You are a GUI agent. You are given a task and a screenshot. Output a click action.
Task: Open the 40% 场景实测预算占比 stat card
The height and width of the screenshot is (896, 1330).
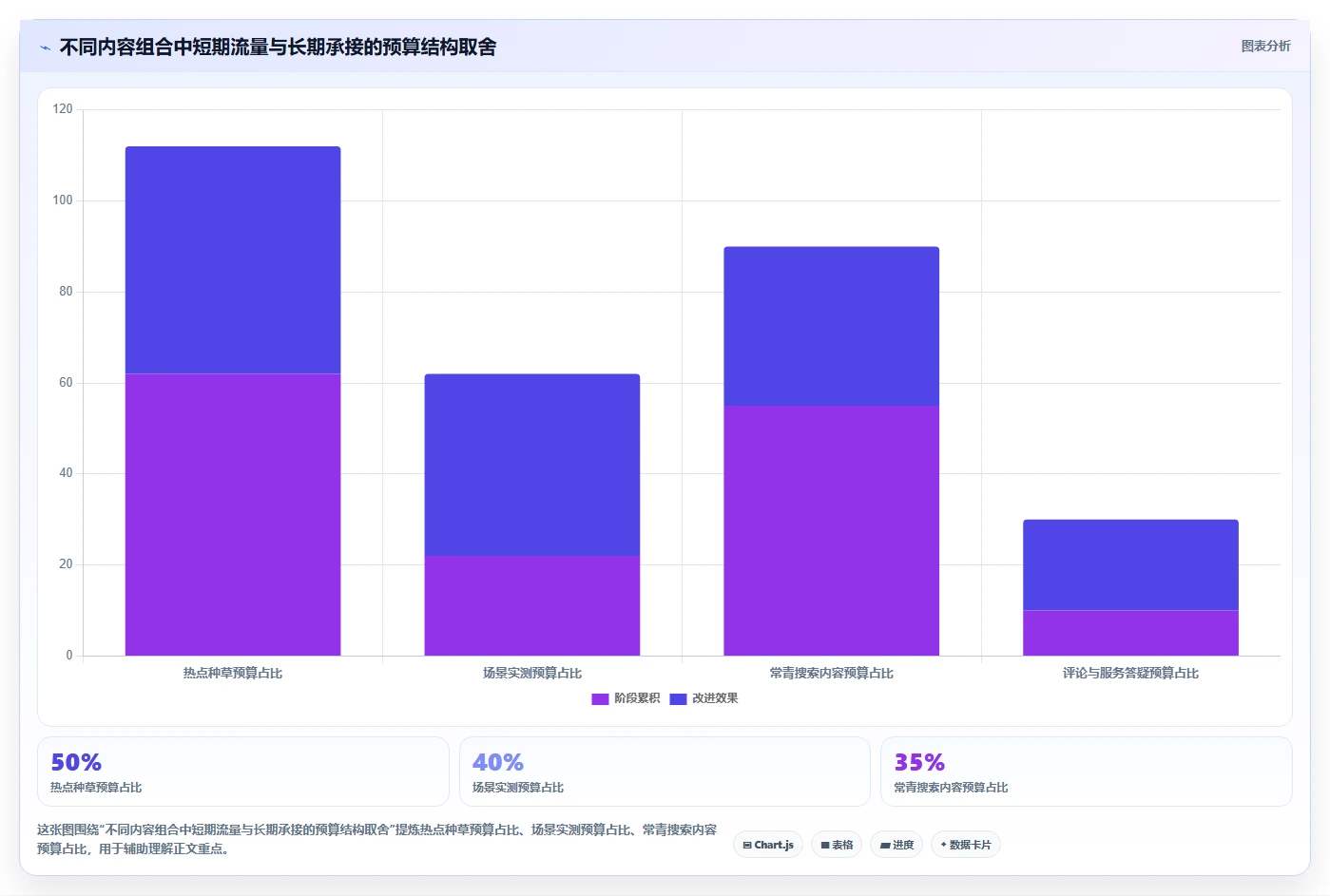(x=665, y=772)
